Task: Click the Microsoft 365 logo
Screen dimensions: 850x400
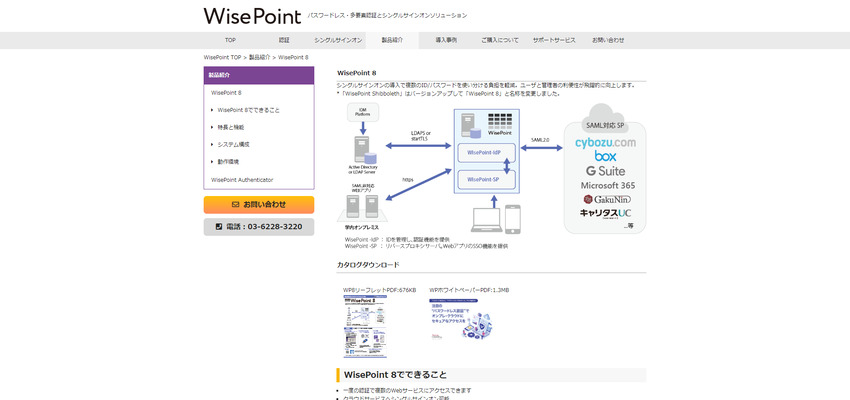Action: pos(608,185)
